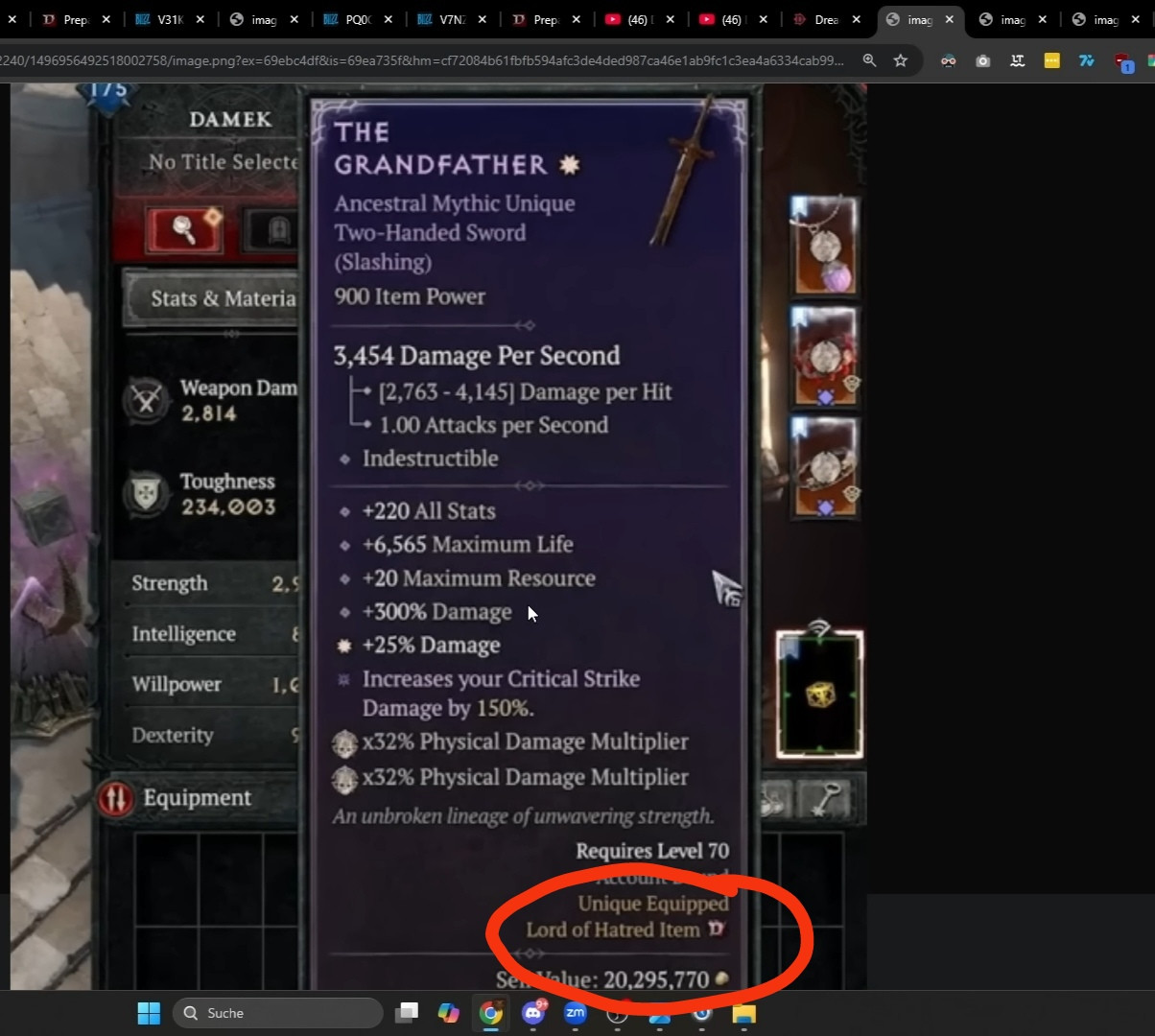1155x1036 pixels.
Task: Click the 900 Item Power text
Action: [x=410, y=296]
